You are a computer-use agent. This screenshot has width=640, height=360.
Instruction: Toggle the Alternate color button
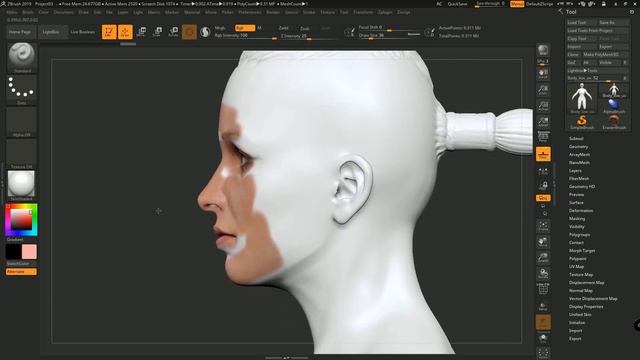pyautogui.click(x=21, y=271)
